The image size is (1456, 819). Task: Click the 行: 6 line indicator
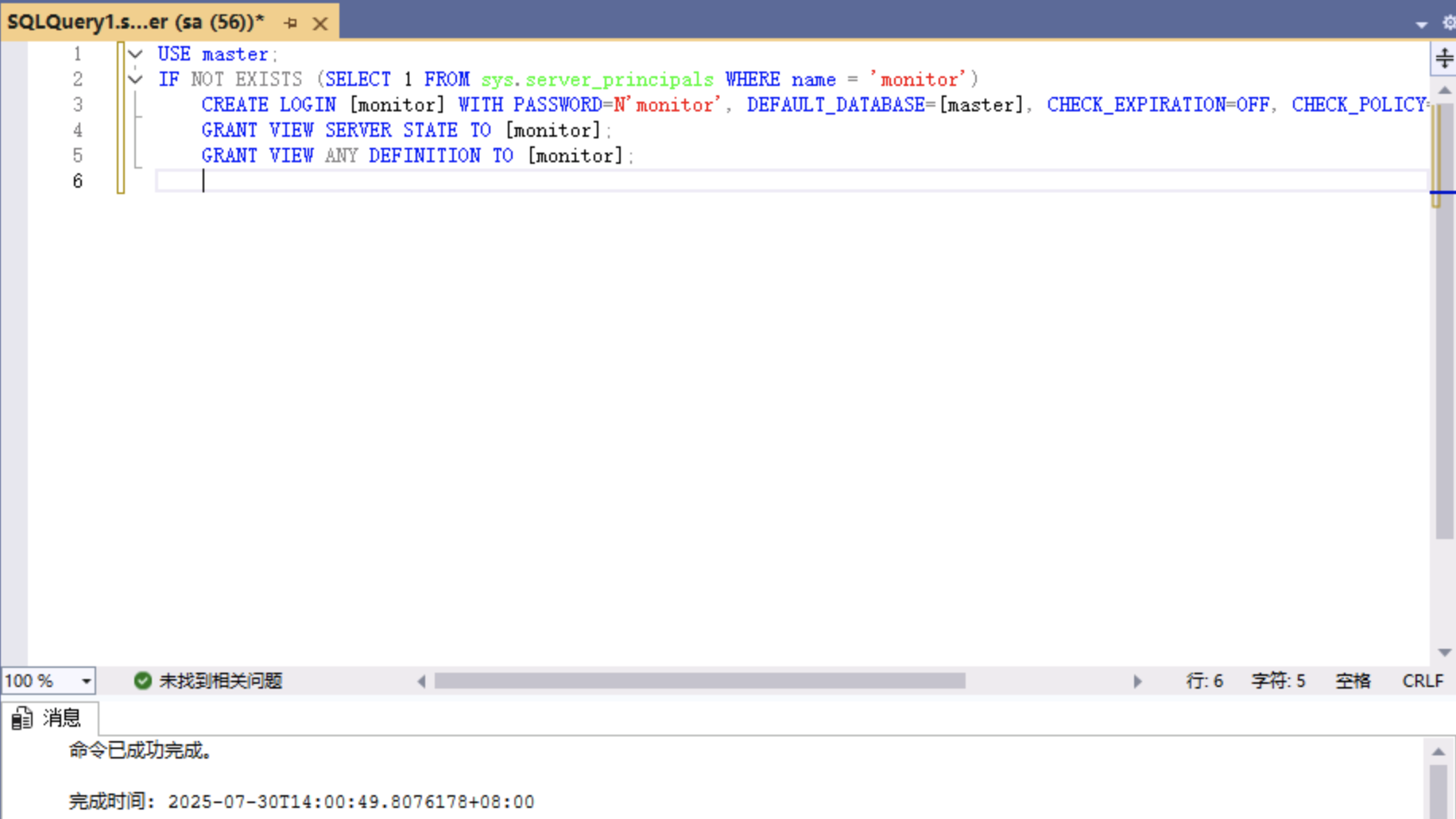[1204, 681]
